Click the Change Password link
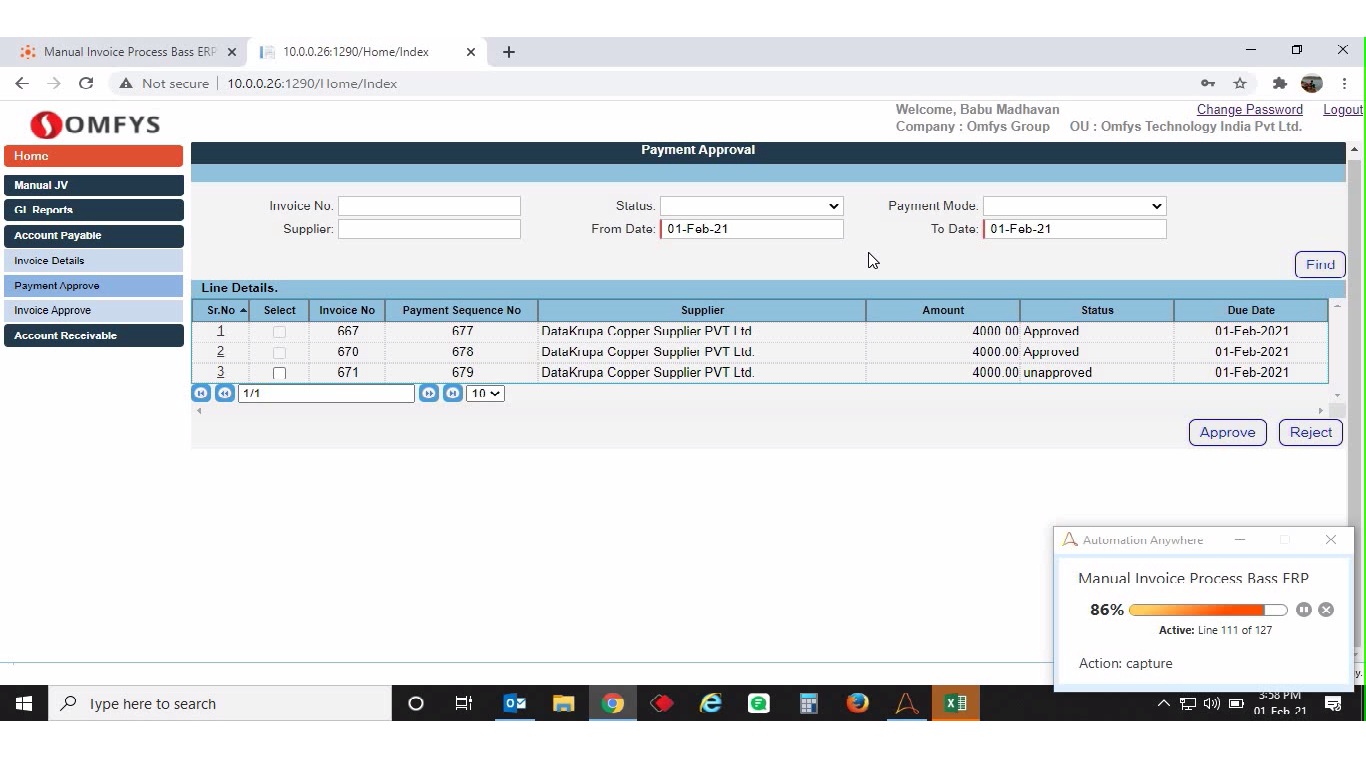 pos(1249,110)
